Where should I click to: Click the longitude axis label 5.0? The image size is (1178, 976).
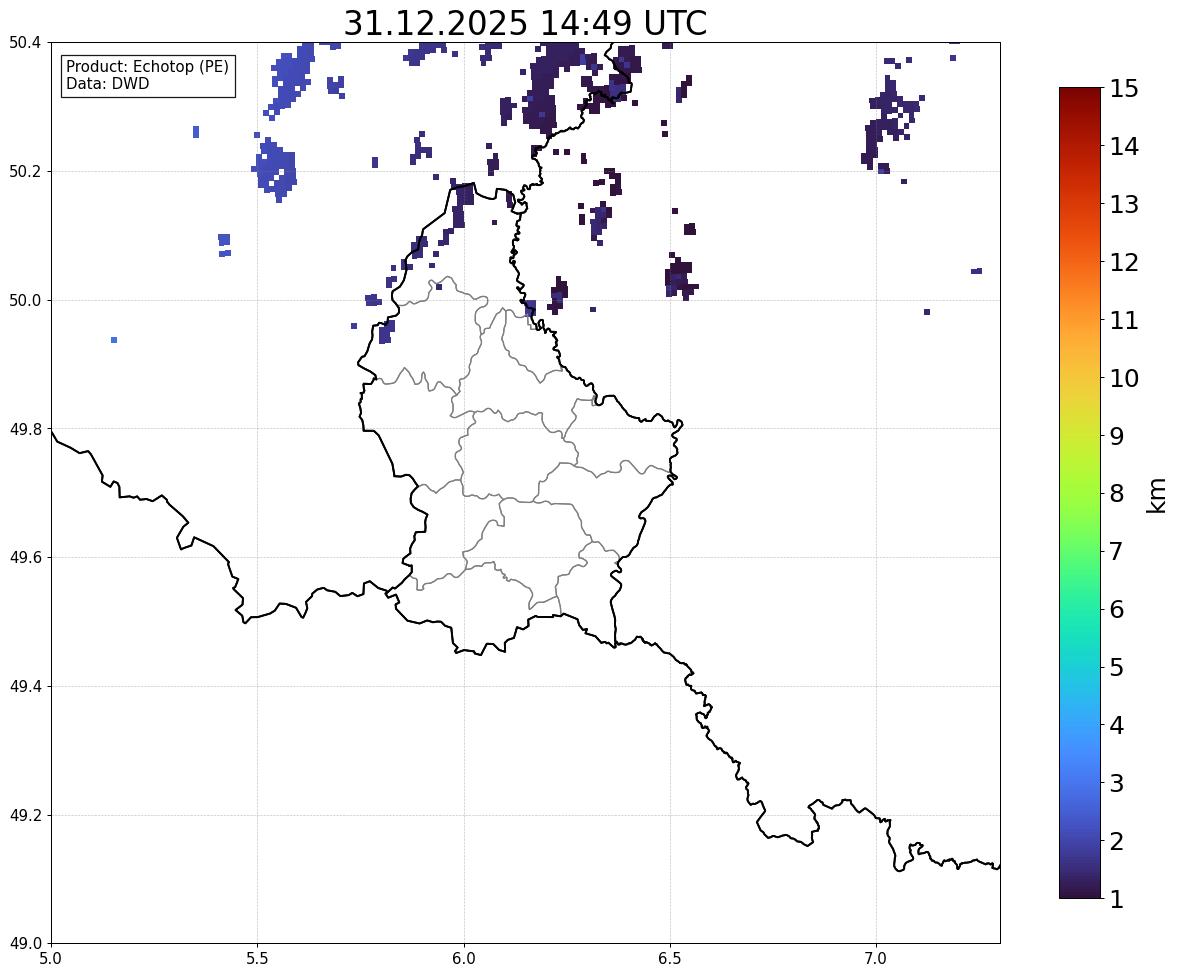pyautogui.click(x=51, y=959)
